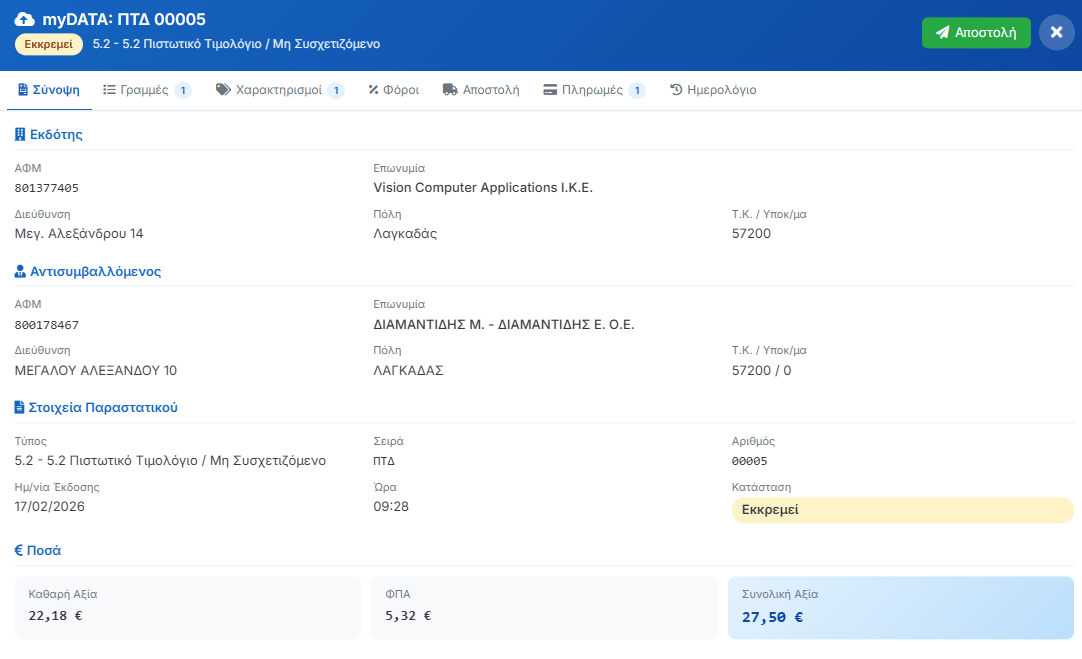Click the history icon in Ημερολόγιο tab
Screen dimensions: 1082x659
676,90
